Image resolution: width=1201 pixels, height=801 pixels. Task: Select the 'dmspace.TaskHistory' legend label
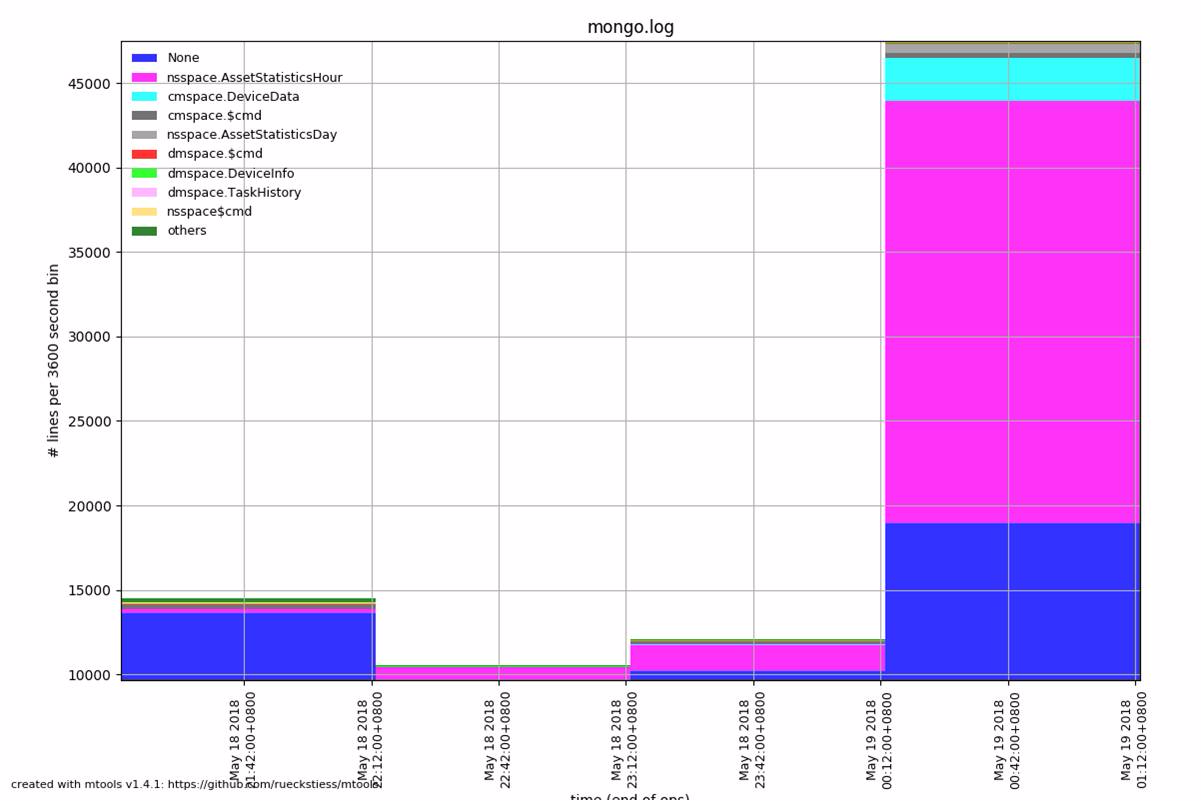(x=234, y=192)
